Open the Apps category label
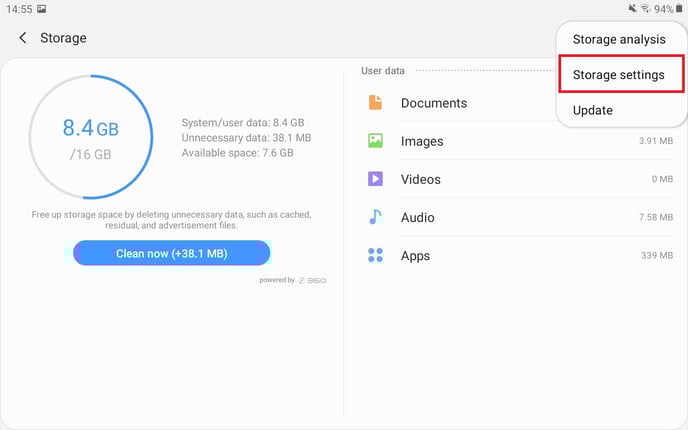Viewport: 688px width, 430px height. (415, 256)
